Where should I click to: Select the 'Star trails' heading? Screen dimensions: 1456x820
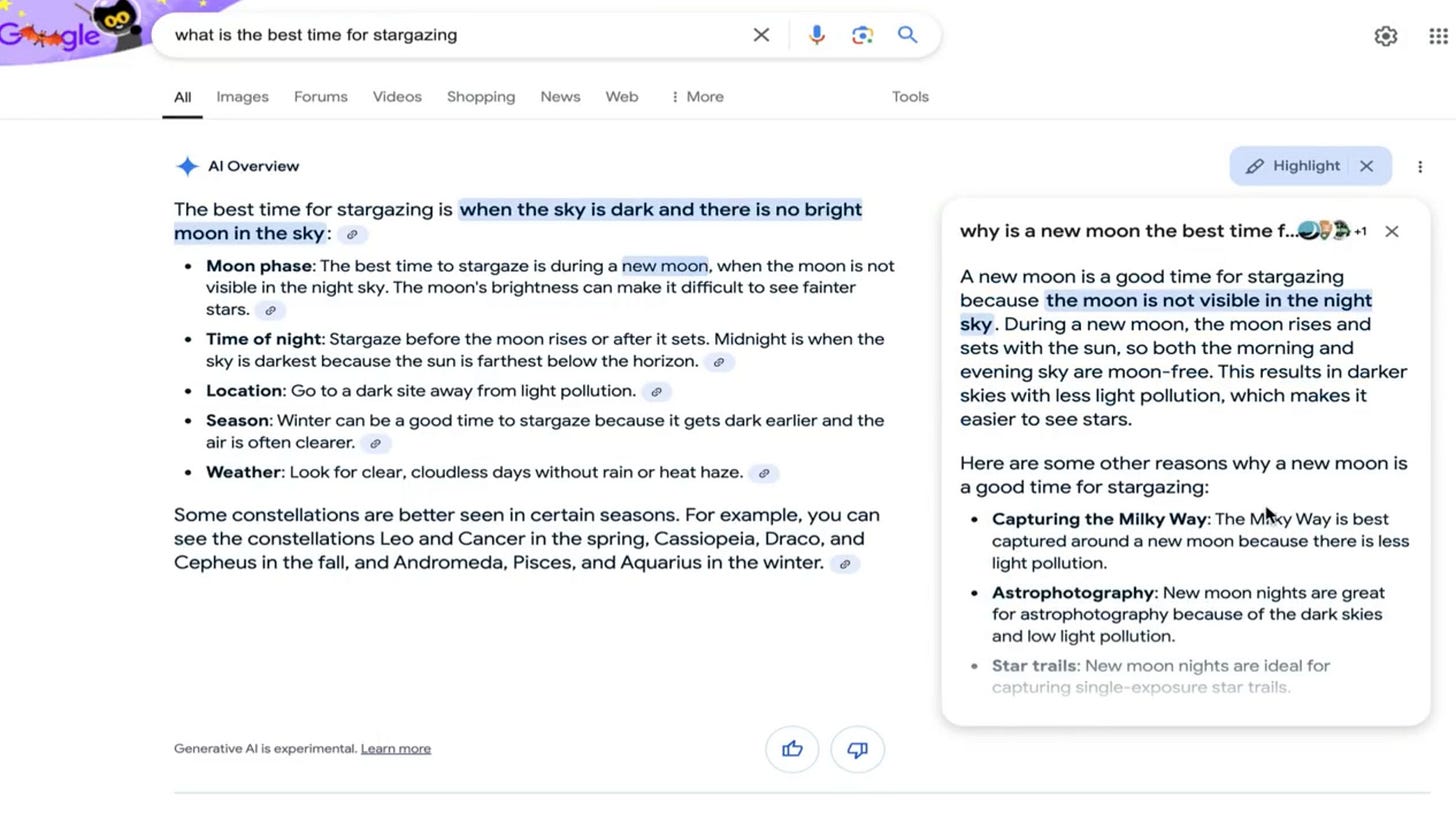pyautogui.click(x=1034, y=666)
